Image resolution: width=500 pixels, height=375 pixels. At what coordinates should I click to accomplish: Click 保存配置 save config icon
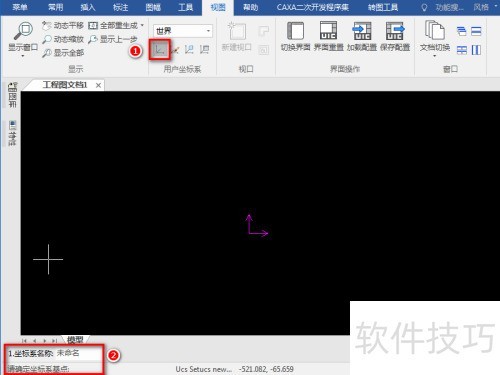coord(395,31)
